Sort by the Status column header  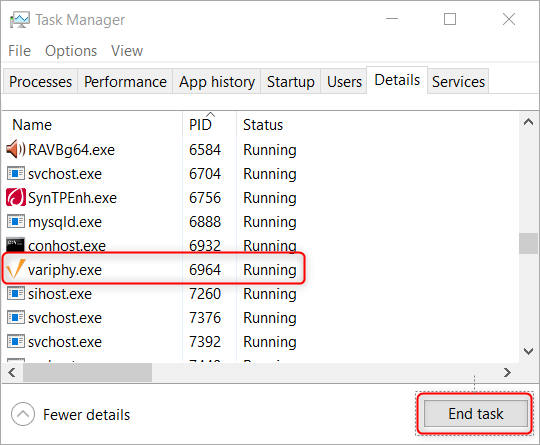coord(263,125)
